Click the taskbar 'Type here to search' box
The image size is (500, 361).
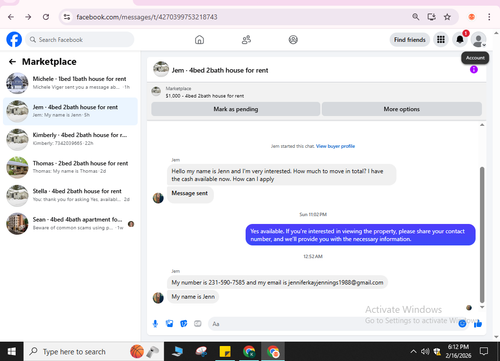point(94,351)
